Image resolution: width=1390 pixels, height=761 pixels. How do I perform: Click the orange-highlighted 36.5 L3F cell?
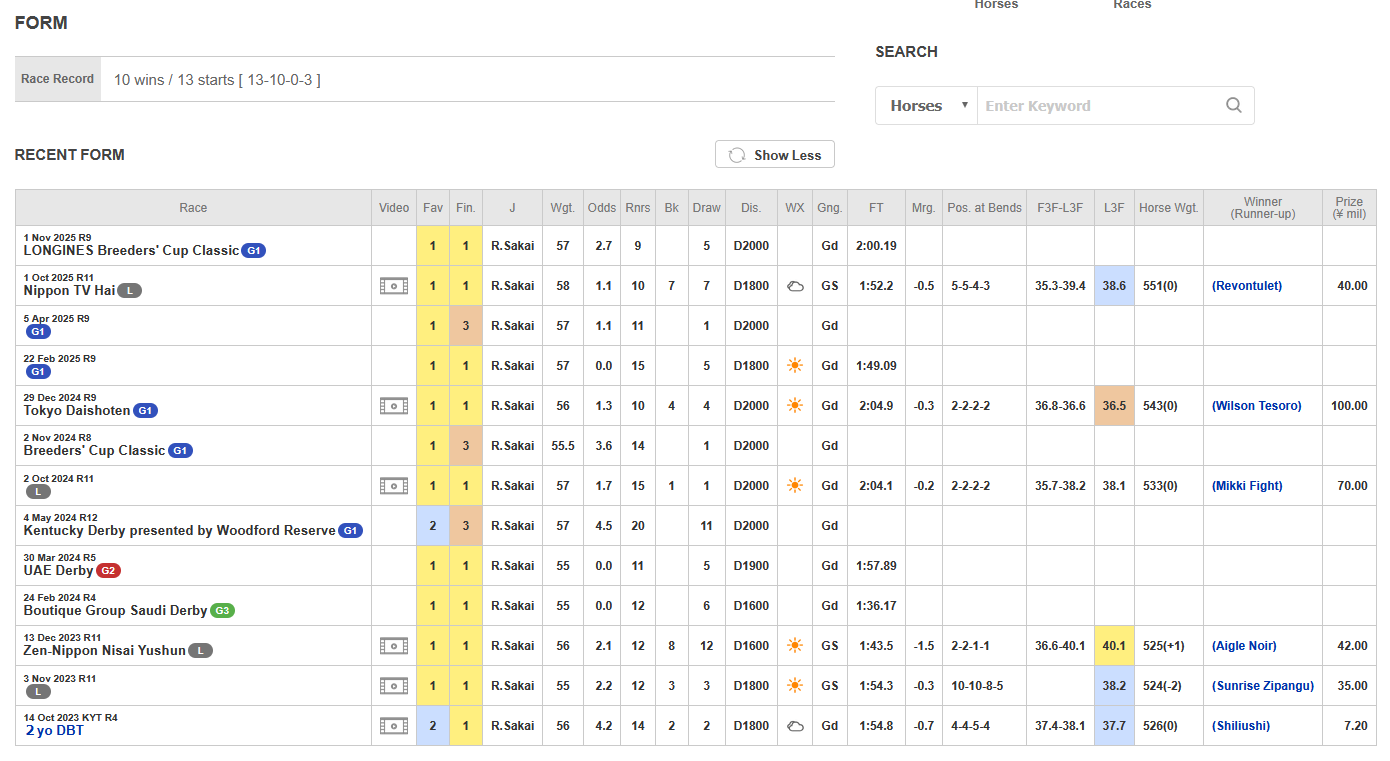1114,406
